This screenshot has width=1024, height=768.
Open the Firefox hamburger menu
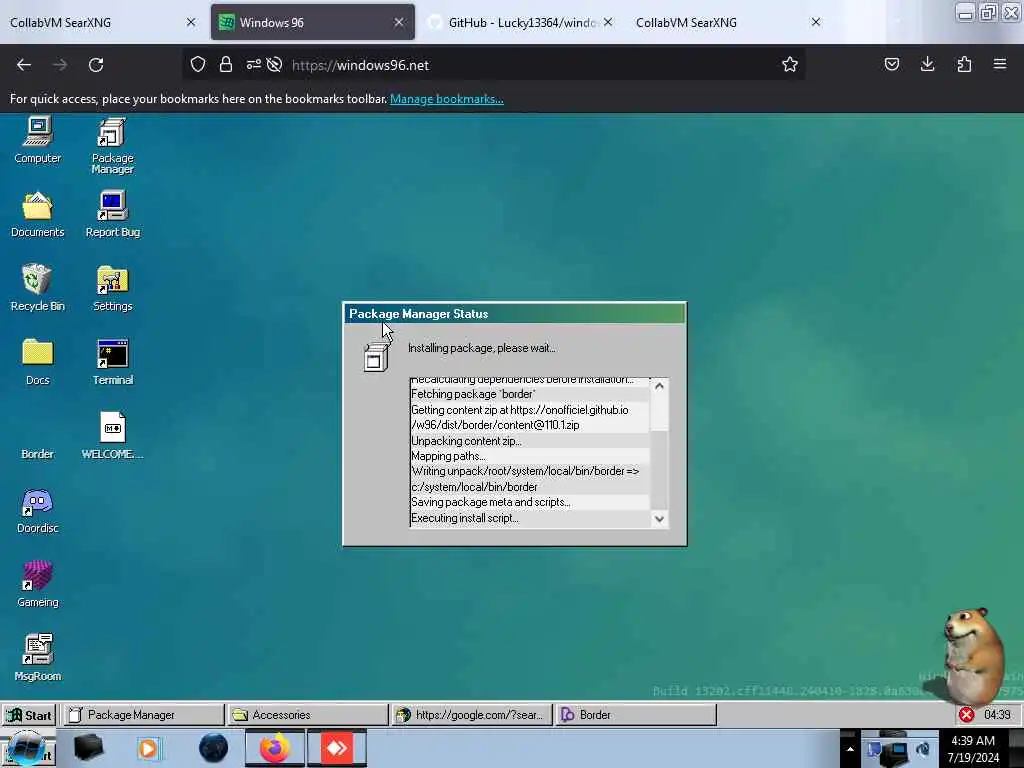(1000, 65)
